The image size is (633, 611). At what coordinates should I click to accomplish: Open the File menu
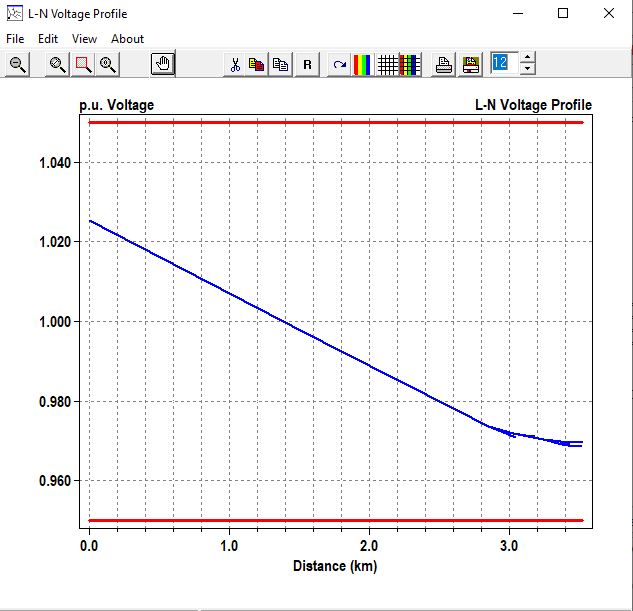(15, 38)
